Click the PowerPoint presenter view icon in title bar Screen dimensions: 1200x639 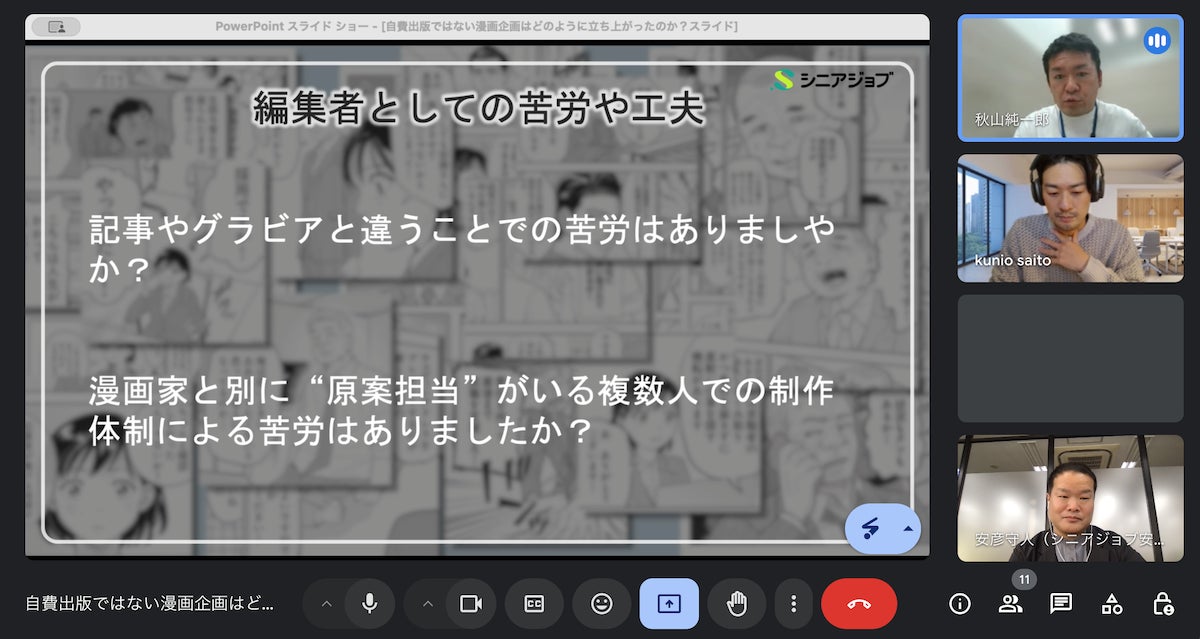coord(56,27)
